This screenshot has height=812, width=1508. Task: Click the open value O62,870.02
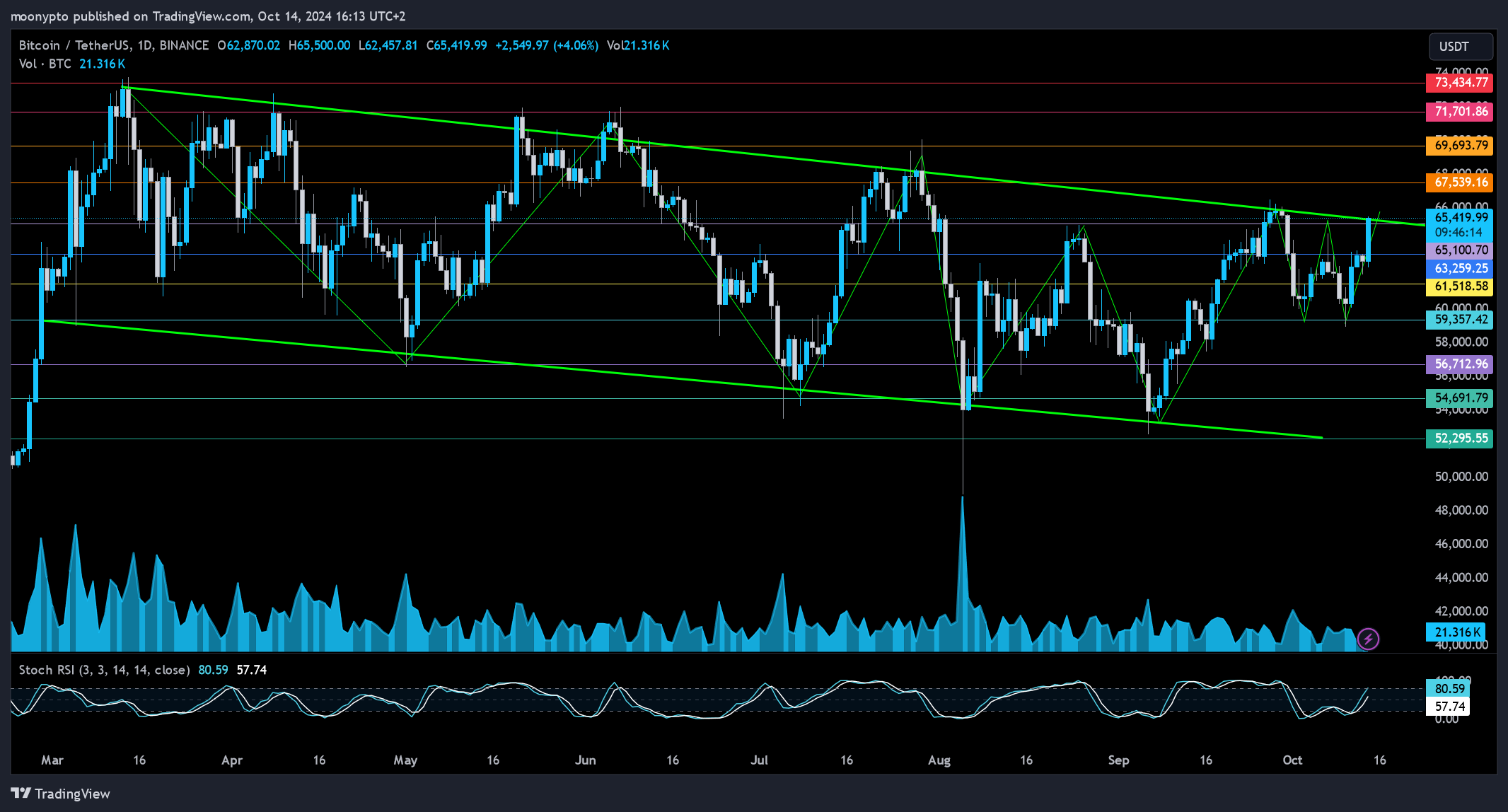pos(249,45)
